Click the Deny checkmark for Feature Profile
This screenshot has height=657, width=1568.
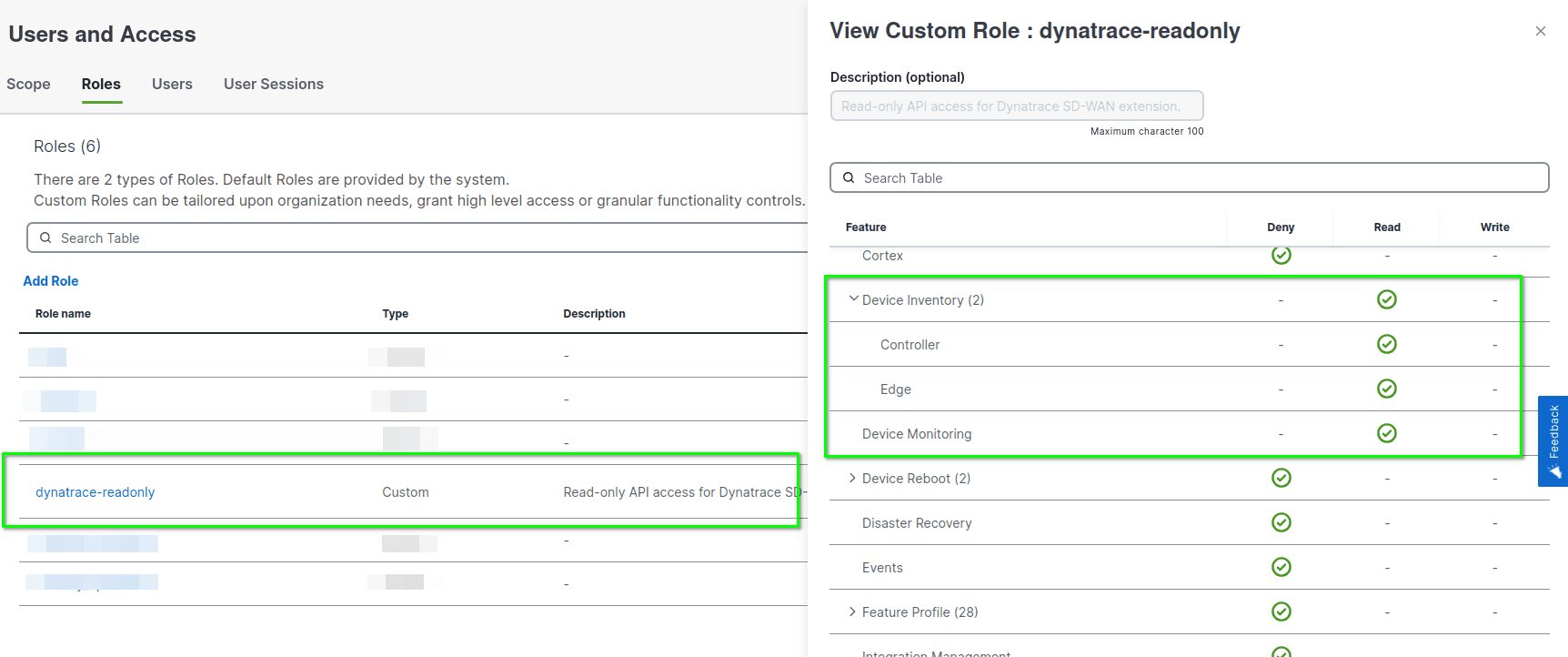click(x=1281, y=612)
